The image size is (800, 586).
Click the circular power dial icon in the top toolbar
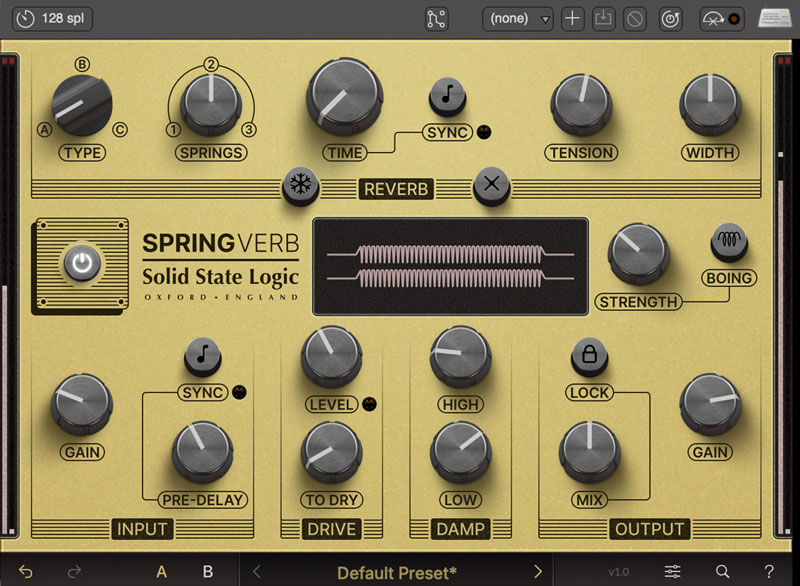tap(670, 19)
